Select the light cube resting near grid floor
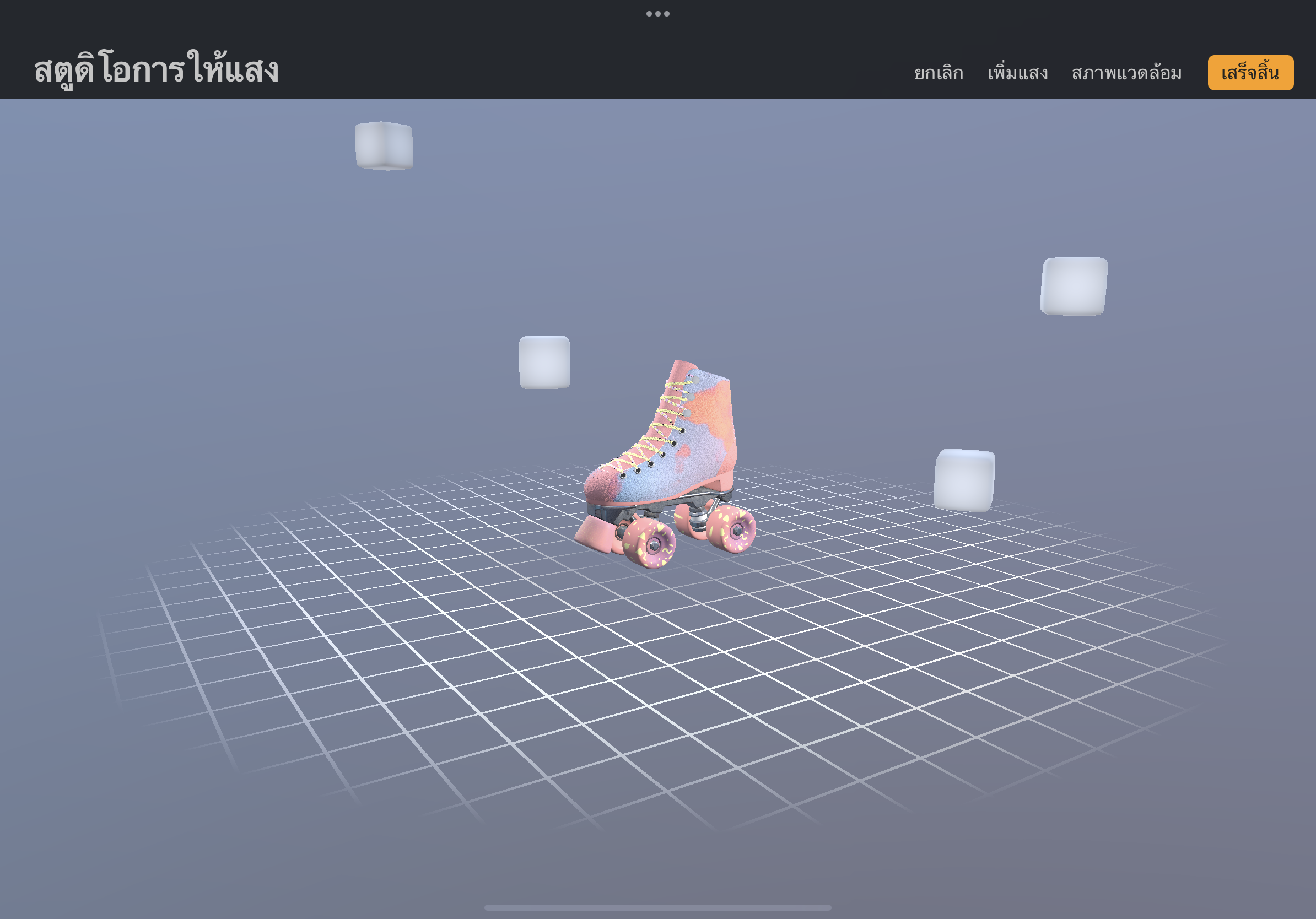The width and height of the screenshot is (1316, 919). (x=964, y=480)
